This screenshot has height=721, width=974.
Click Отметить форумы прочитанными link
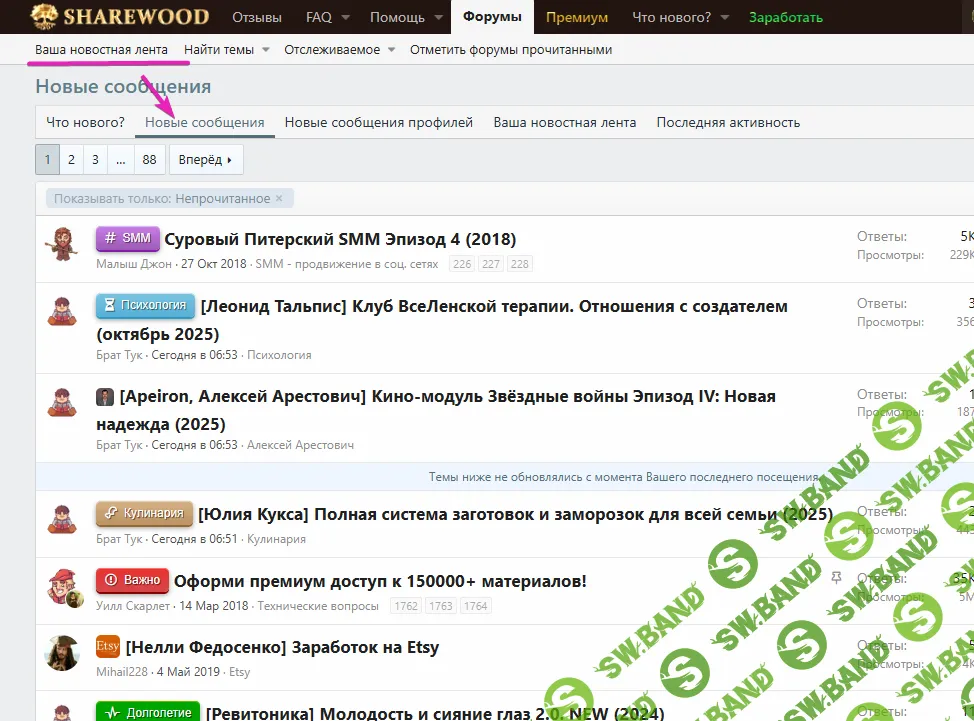pos(511,50)
